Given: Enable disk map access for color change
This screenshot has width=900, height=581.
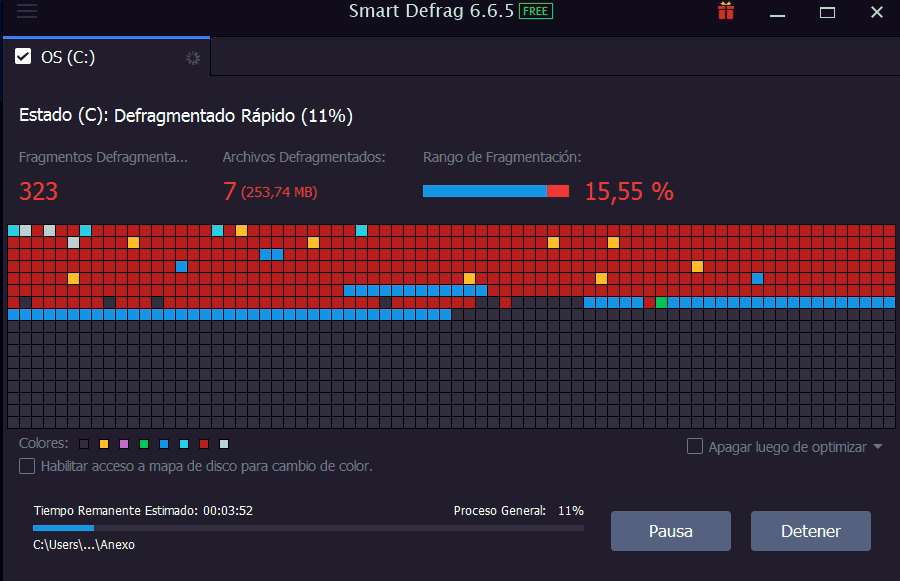Looking at the screenshot, I should click(27, 466).
